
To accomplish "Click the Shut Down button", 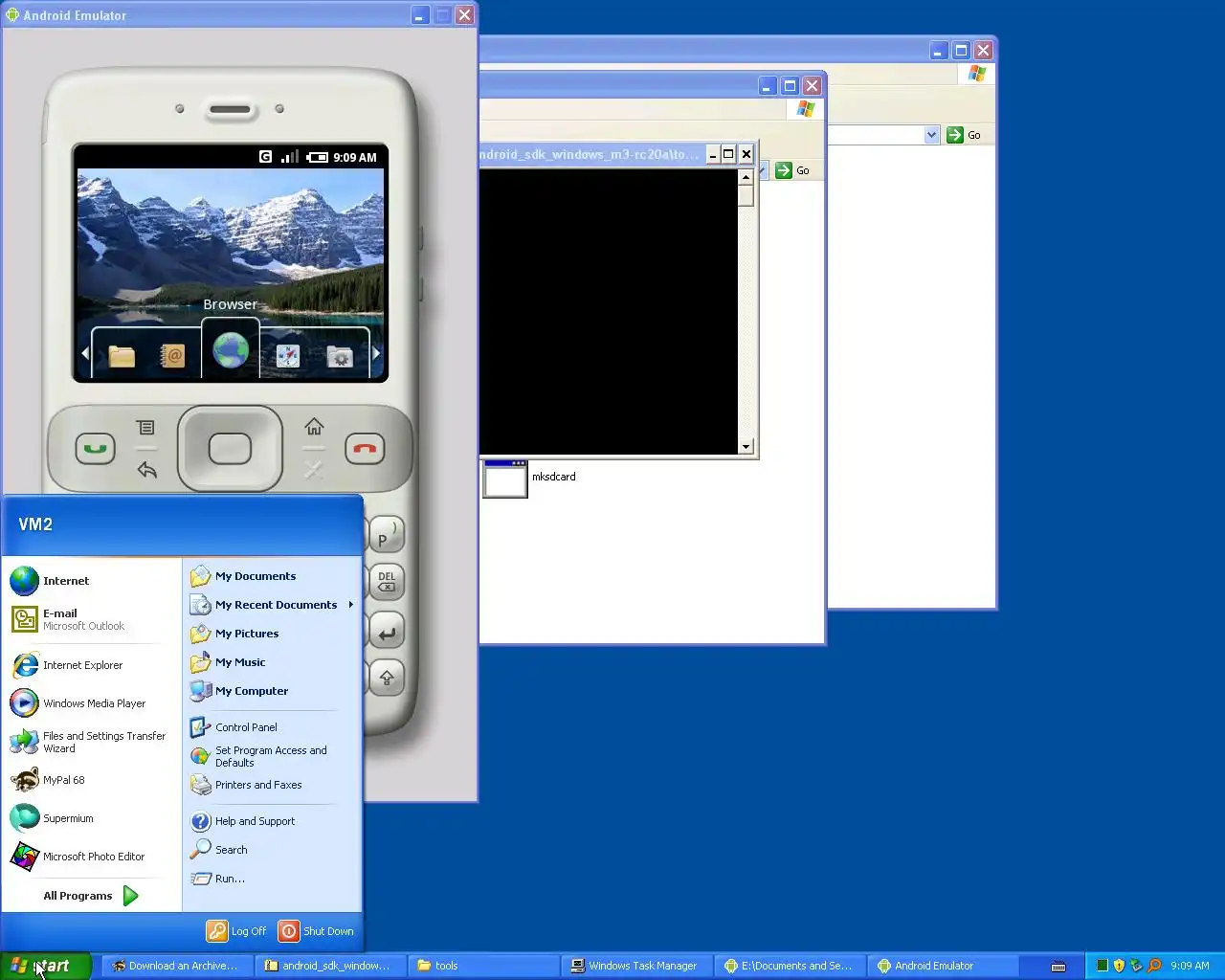I will [317, 931].
